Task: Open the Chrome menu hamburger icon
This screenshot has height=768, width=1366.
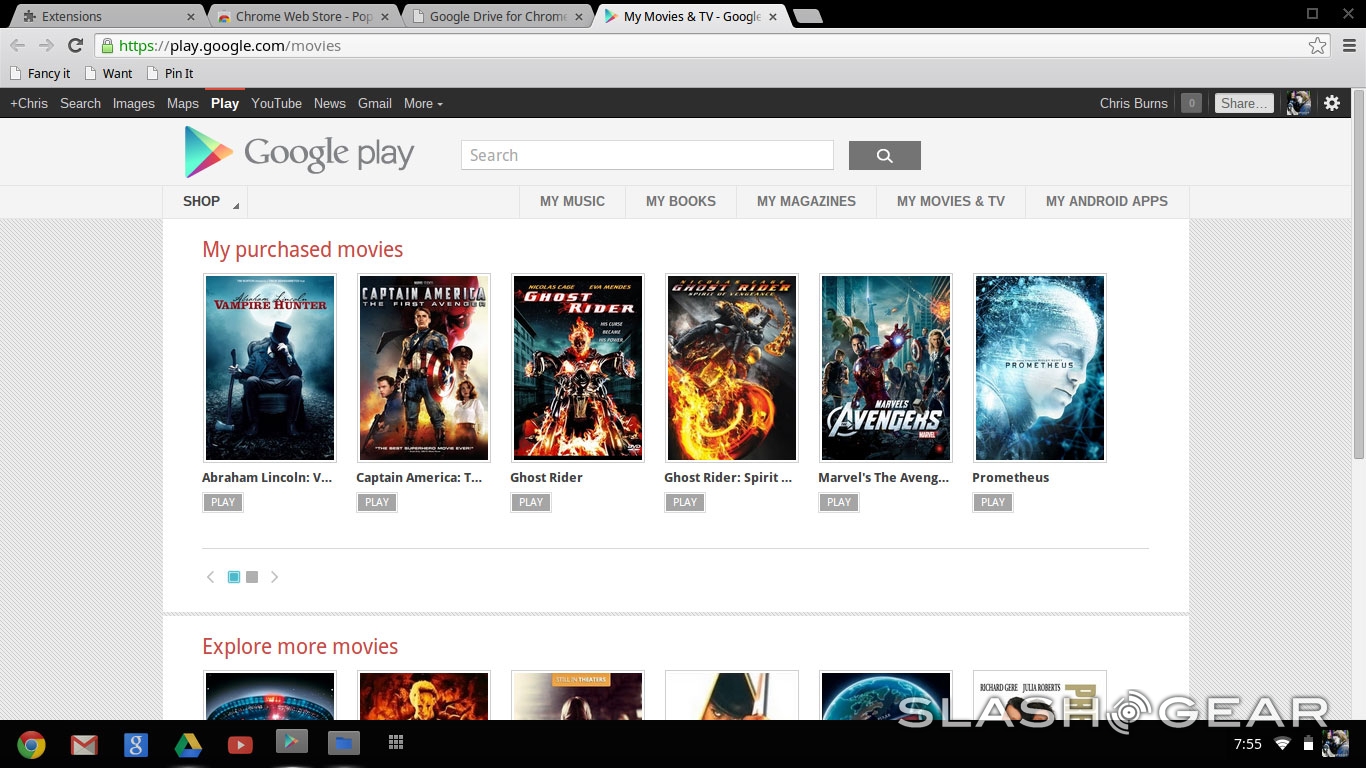Action: [x=1349, y=46]
